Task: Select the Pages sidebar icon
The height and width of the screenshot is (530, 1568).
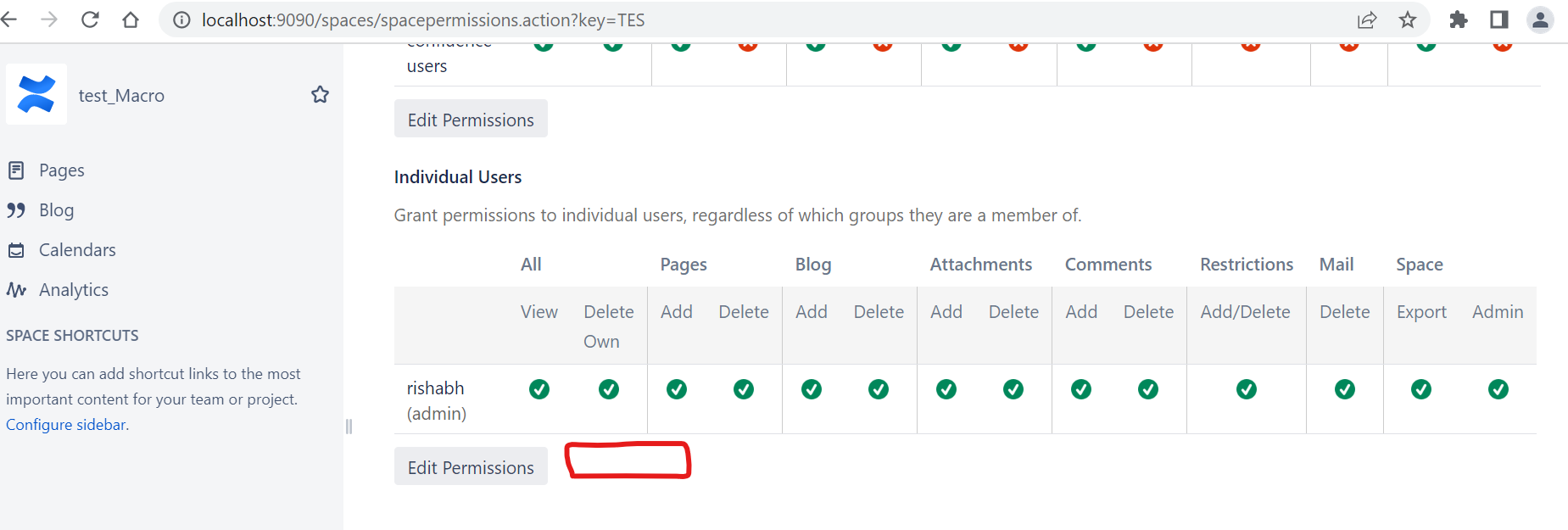Action: [17, 170]
